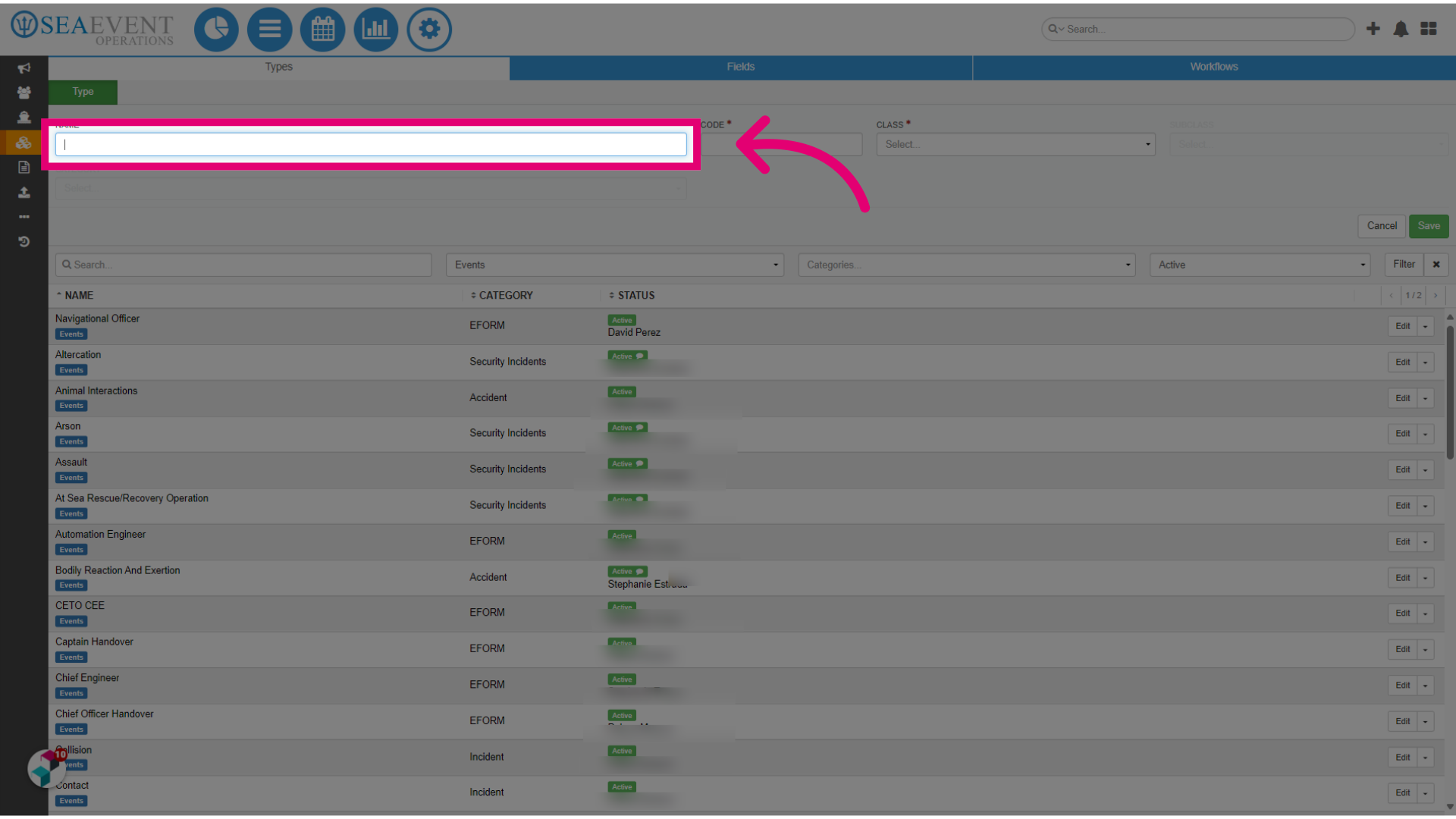The width and height of the screenshot is (1456, 819).
Task: Click the history sidebar icon
Action: [x=24, y=242]
